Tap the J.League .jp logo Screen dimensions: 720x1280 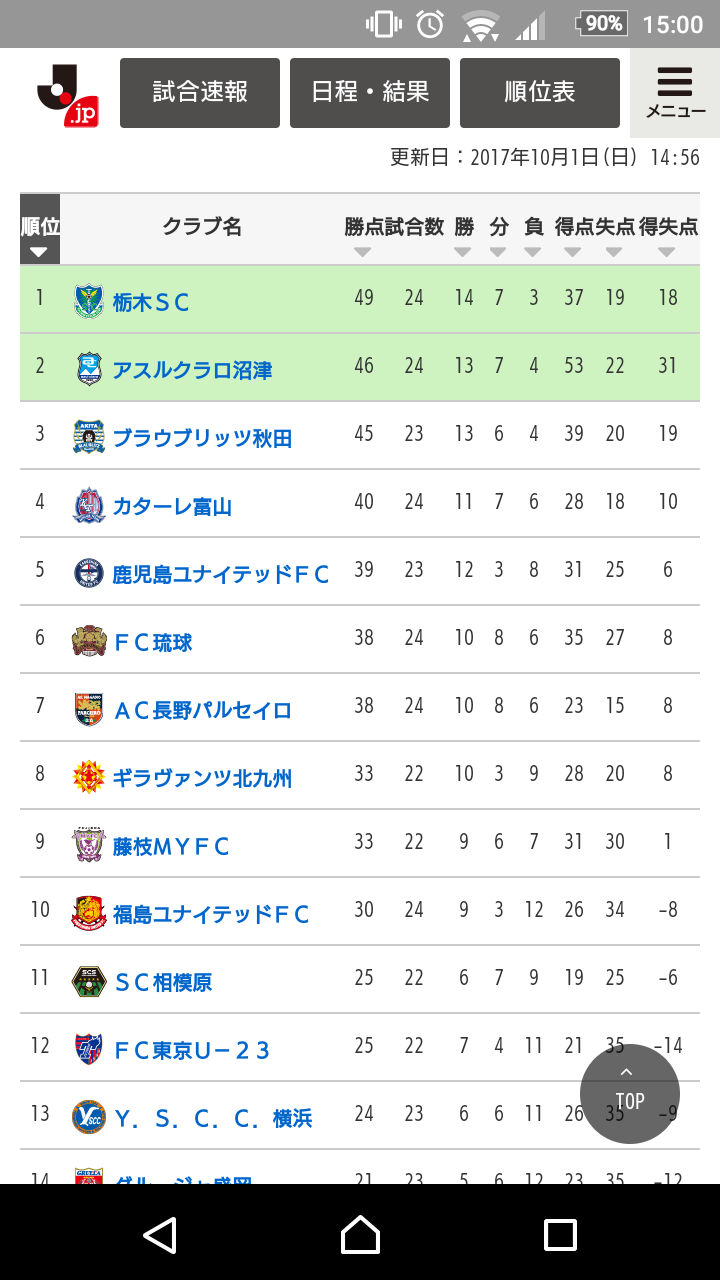pos(67,95)
